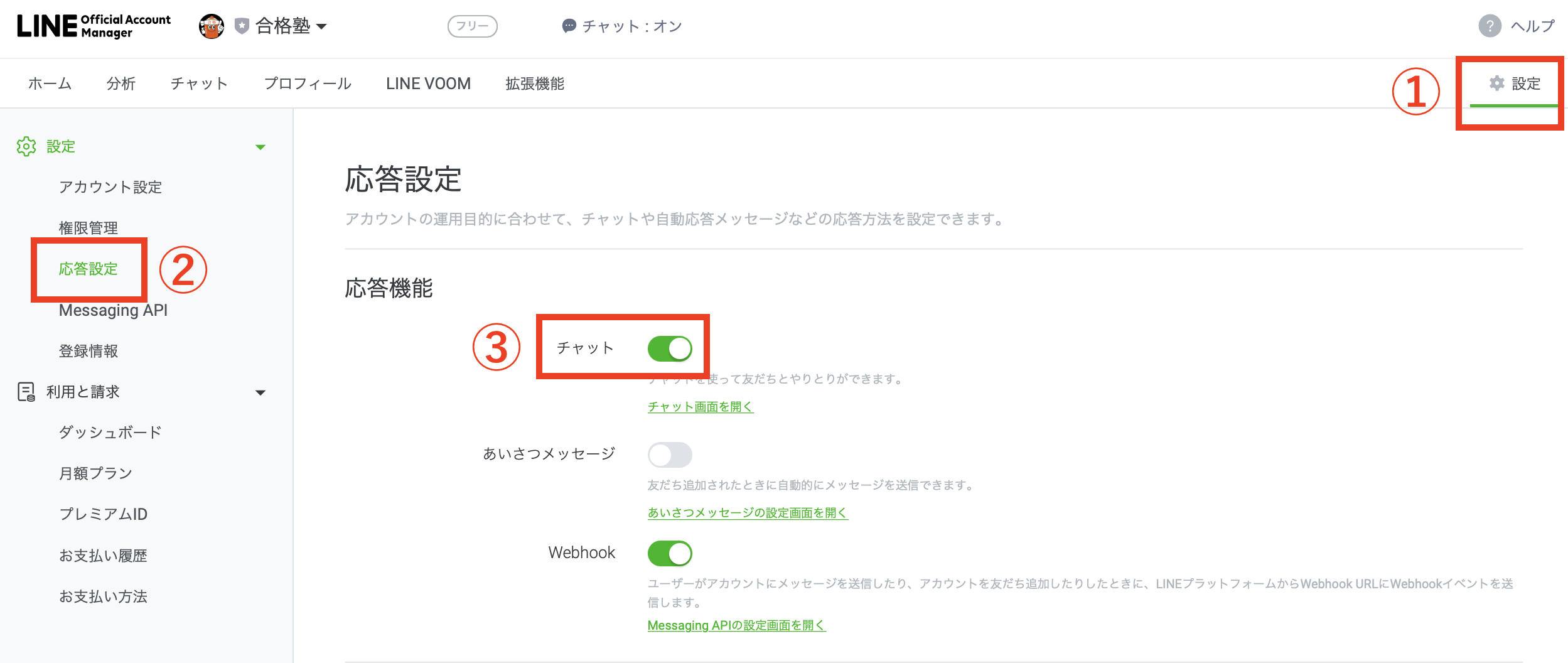Select 応答設定 in the sidebar

tap(89, 269)
